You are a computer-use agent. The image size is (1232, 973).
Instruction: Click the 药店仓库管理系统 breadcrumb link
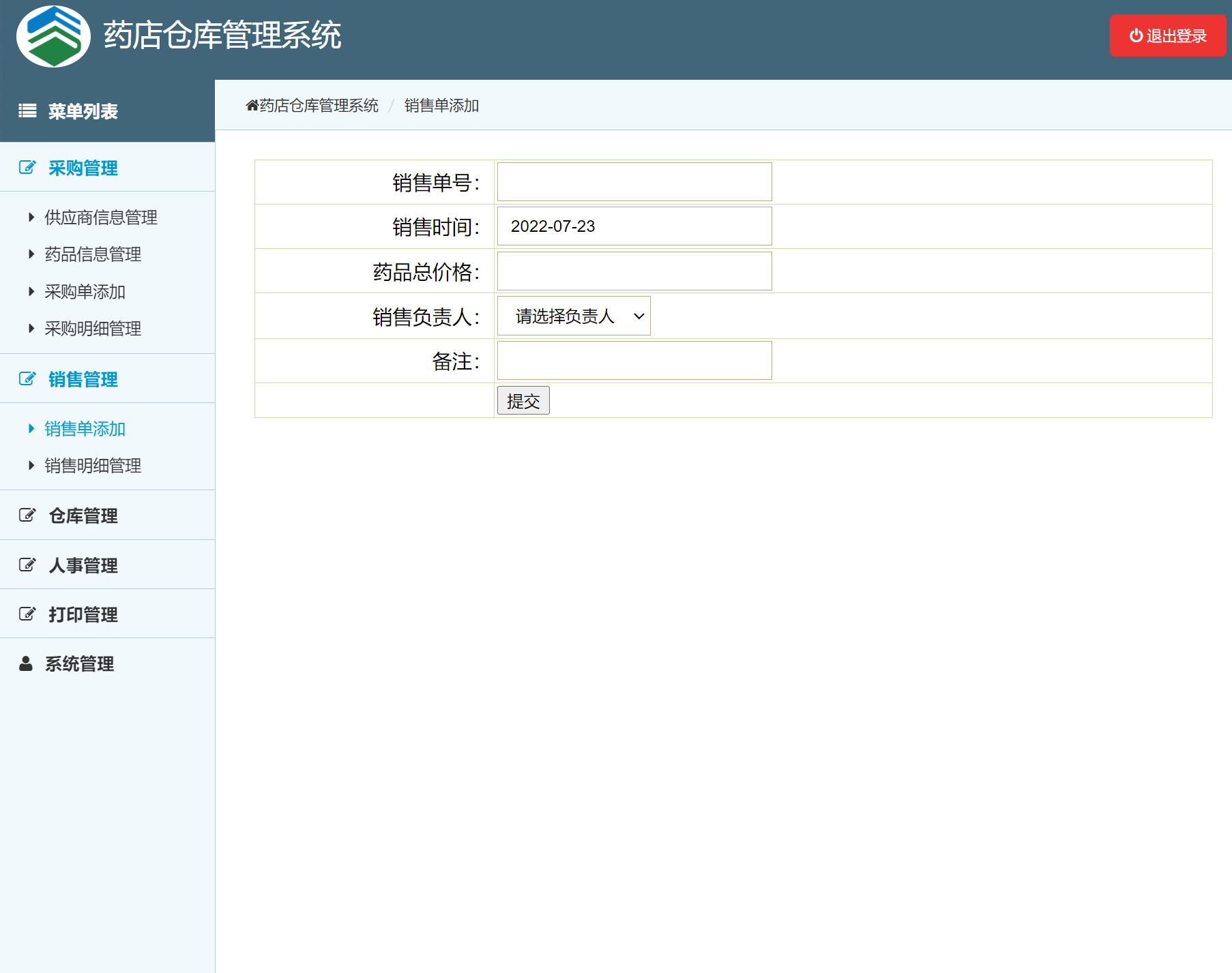[x=317, y=106]
